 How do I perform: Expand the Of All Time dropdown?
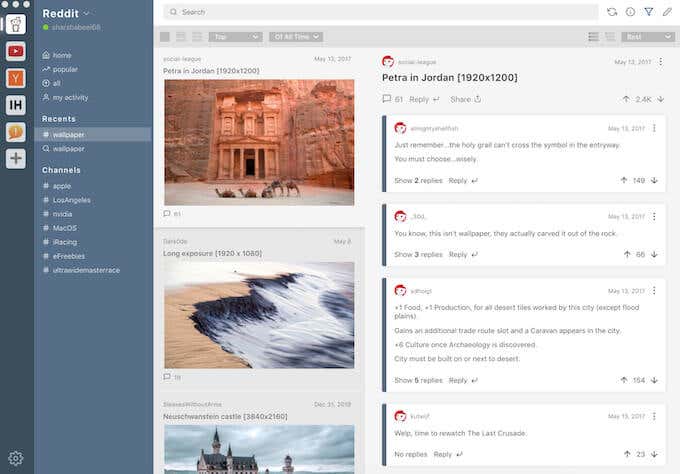pos(297,37)
